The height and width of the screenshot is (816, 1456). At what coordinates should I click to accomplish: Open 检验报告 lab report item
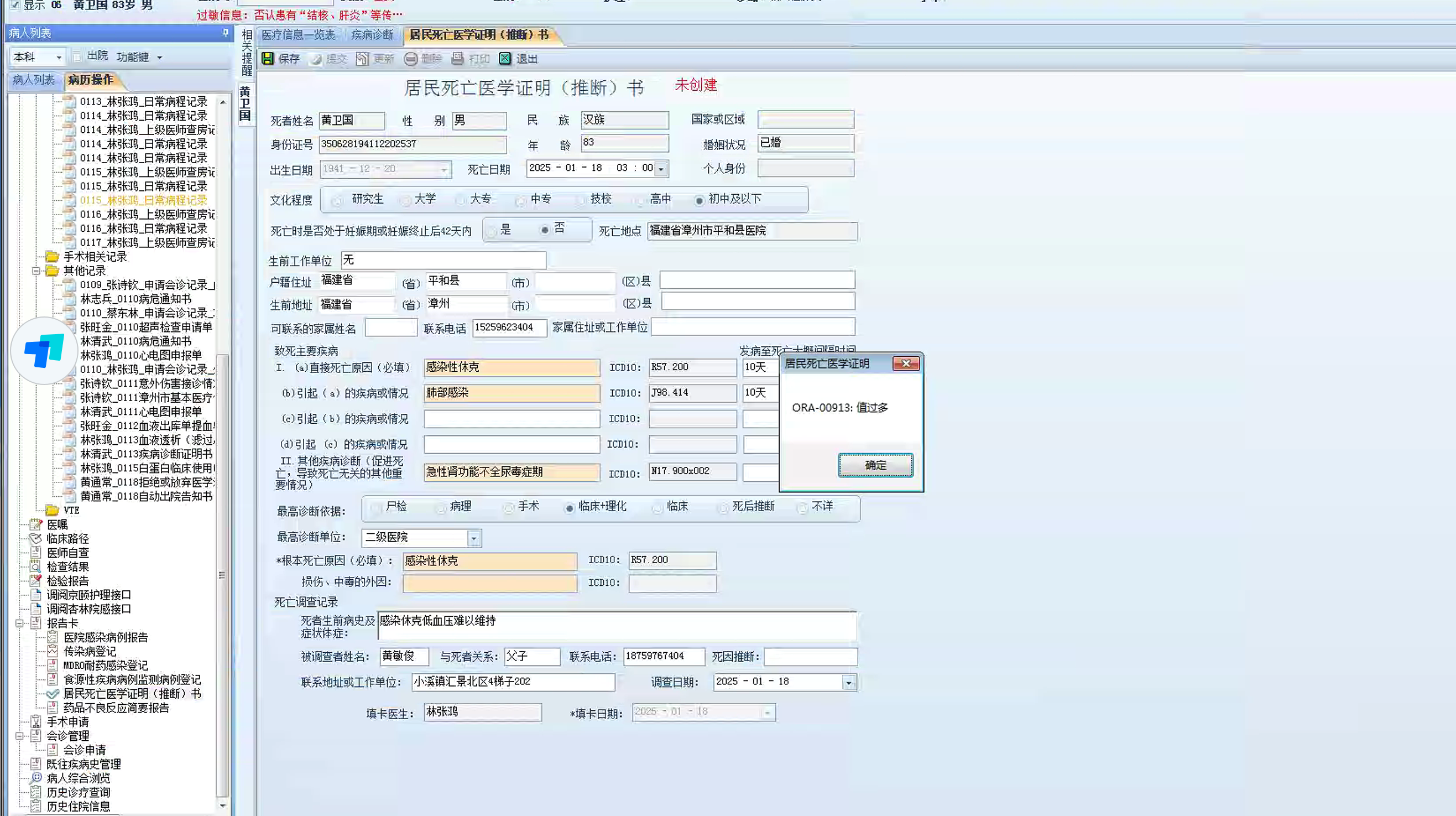pyautogui.click(x=67, y=581)
